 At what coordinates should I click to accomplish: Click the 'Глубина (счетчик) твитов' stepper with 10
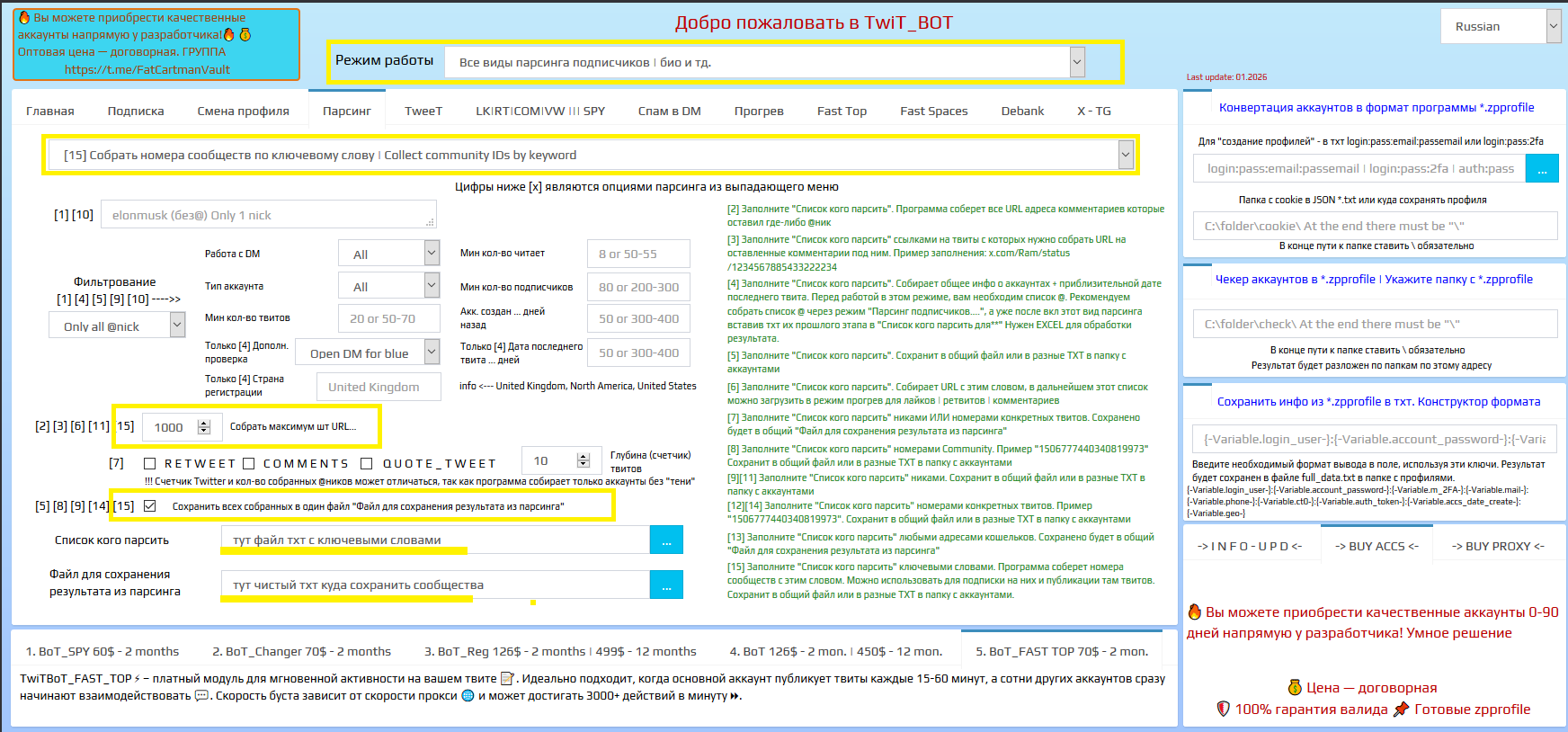[562, 461]
